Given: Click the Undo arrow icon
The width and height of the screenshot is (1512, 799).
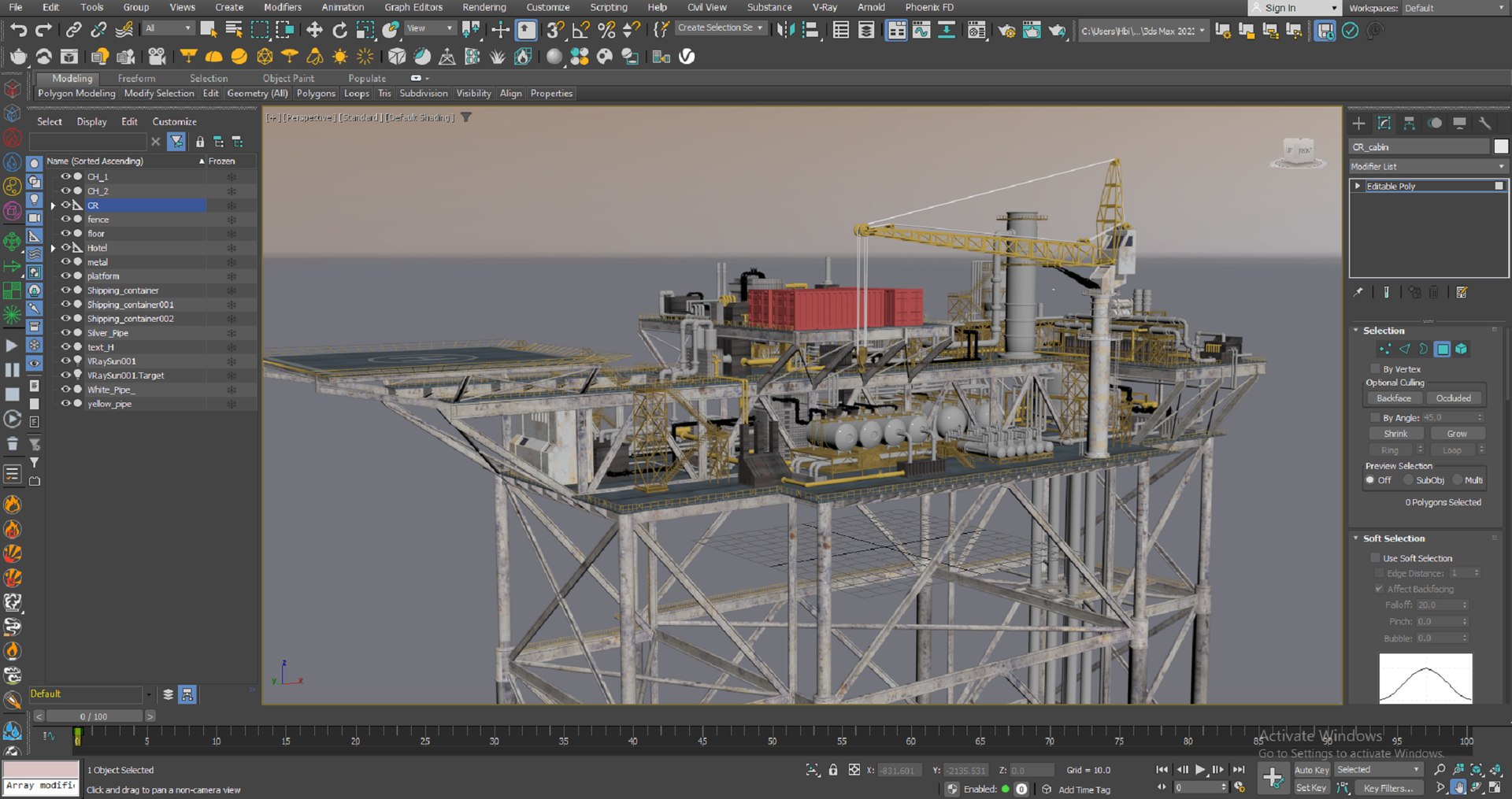Looking at the screenshot, I should pyautogui.click(x=18, y=30).
